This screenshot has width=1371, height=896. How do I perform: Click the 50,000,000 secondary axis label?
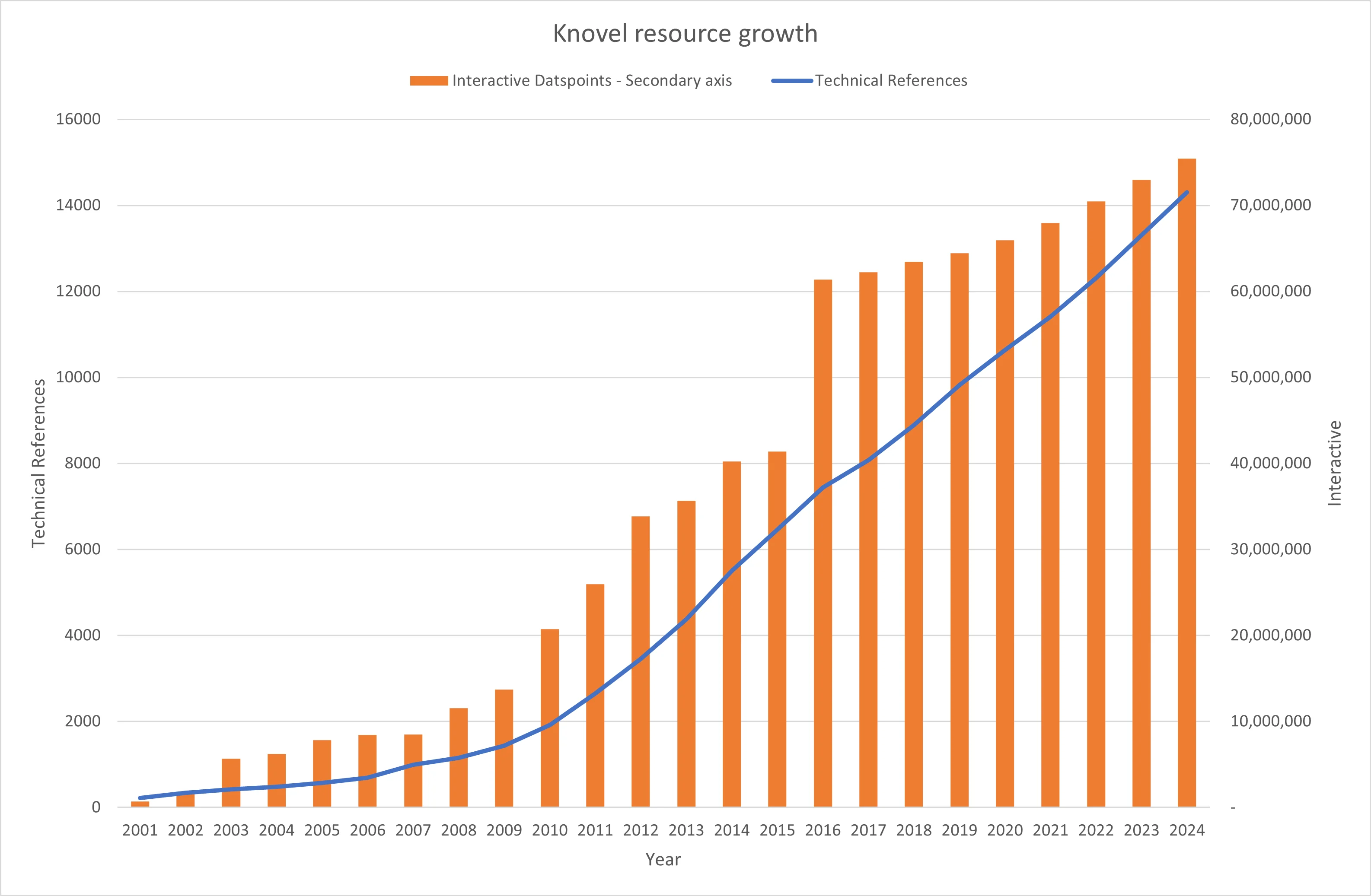pyautogui.click(x=1271, y=377)
